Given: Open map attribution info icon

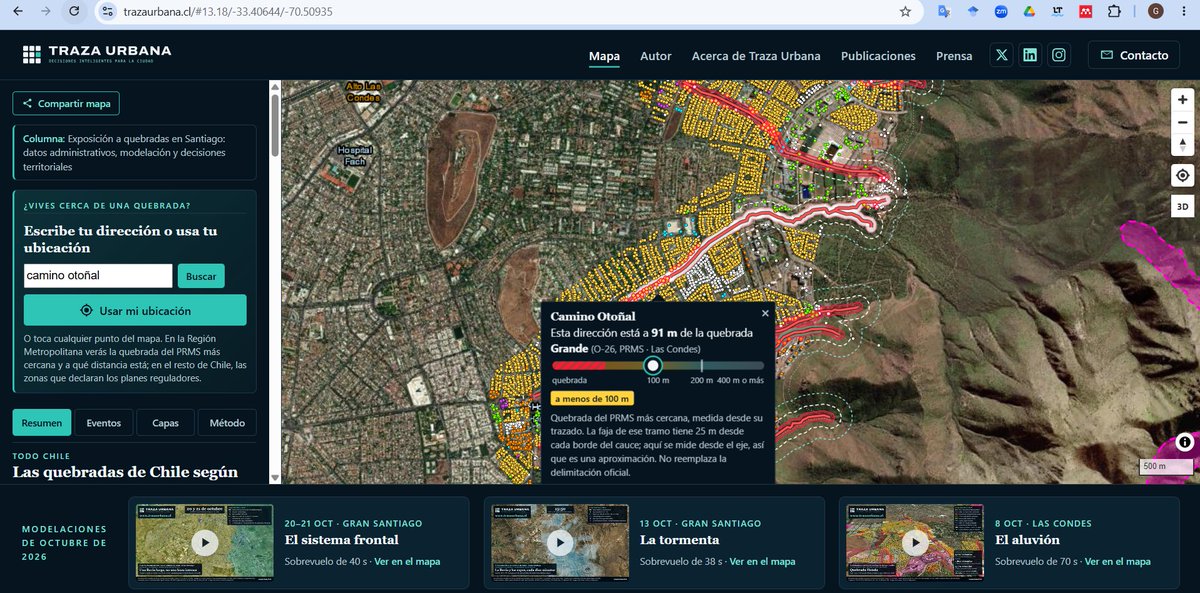Looking at the screenshot, I should (x=1184, y=442).
